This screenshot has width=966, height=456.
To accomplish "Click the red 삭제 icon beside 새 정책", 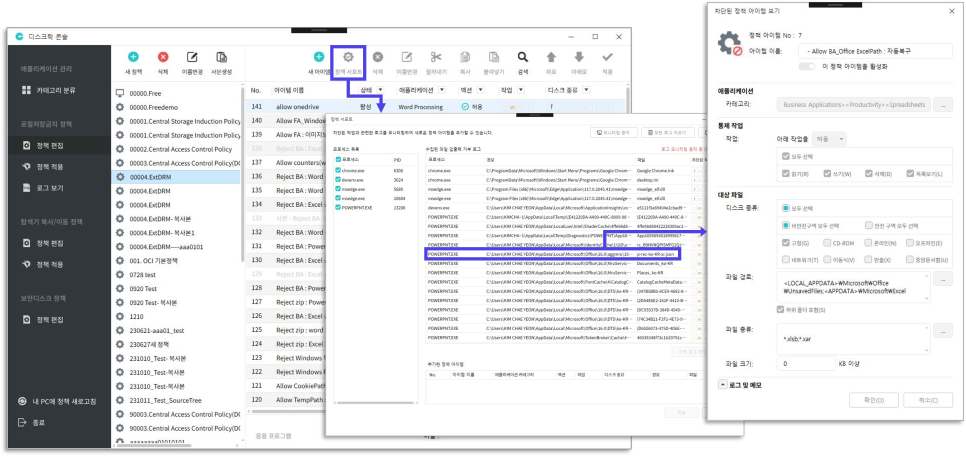I will (x=163, y=57).
